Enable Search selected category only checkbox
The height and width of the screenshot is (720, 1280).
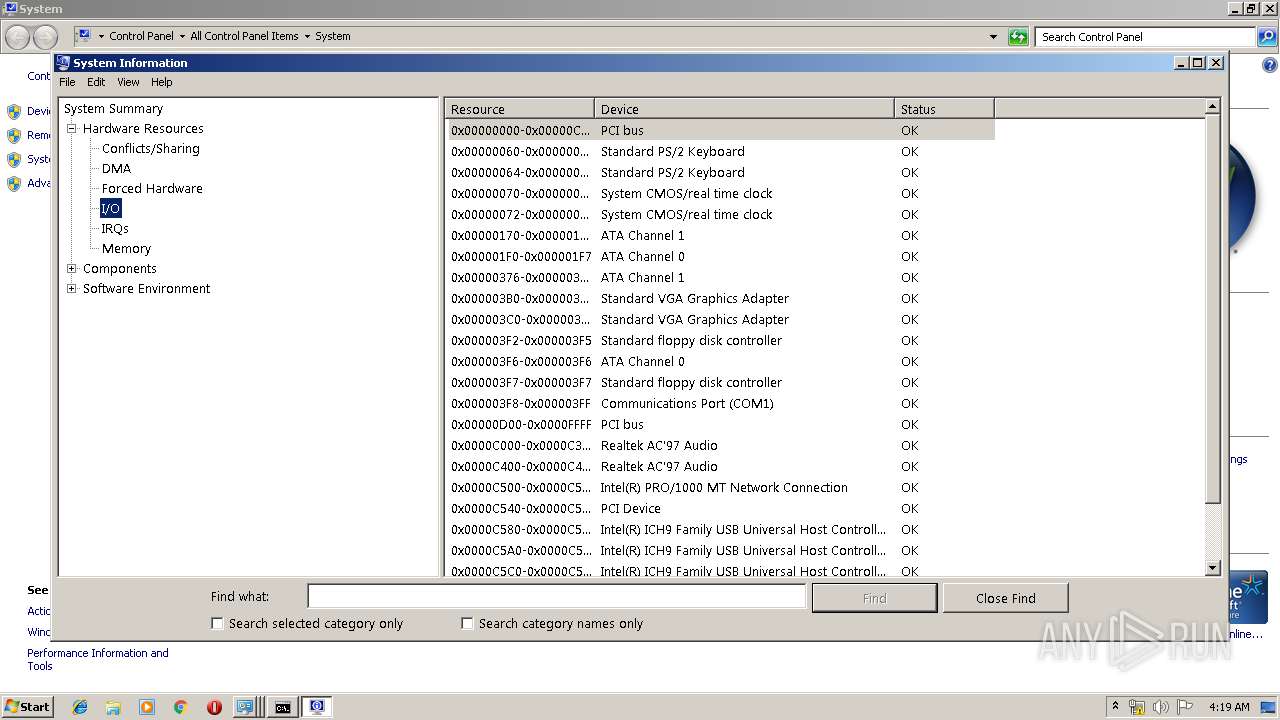click(x=217, y=623)
